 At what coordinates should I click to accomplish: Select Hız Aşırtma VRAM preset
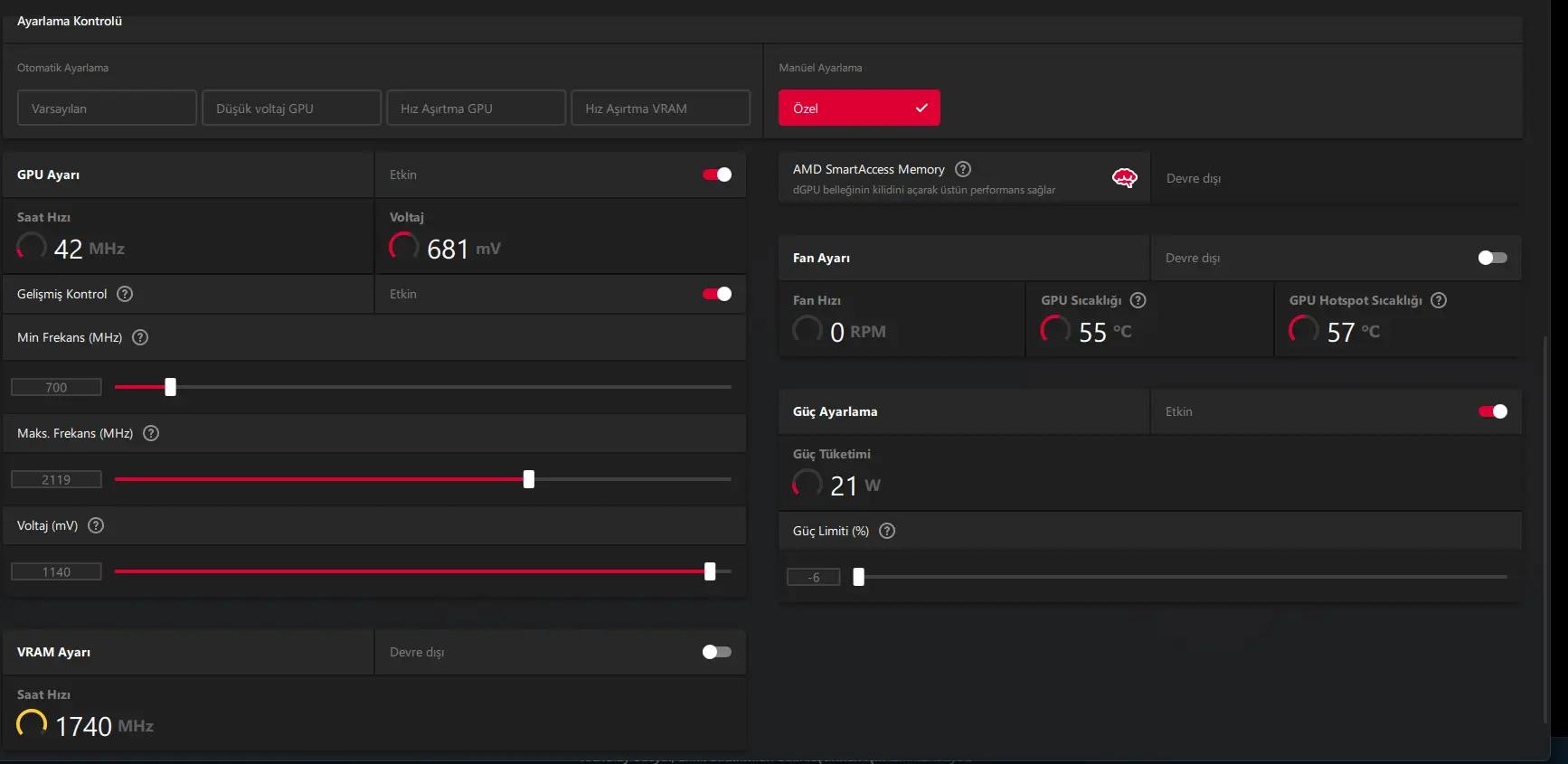[660, 108]
